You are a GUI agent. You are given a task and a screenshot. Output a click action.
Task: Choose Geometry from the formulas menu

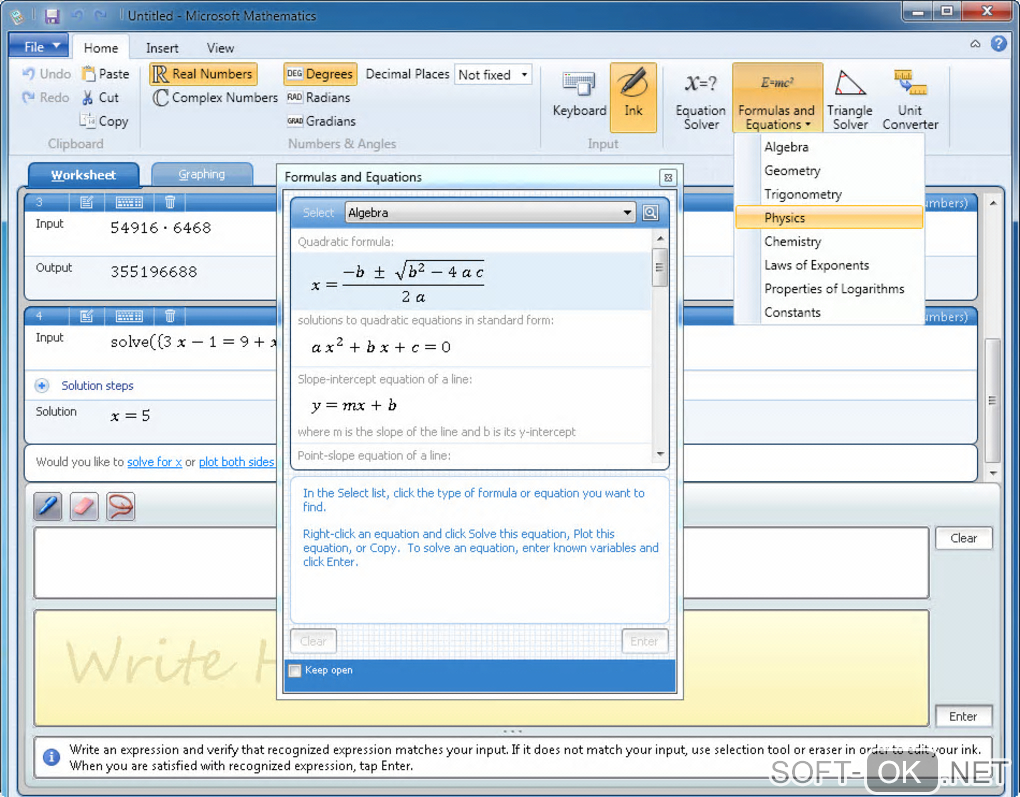[829, 170]
